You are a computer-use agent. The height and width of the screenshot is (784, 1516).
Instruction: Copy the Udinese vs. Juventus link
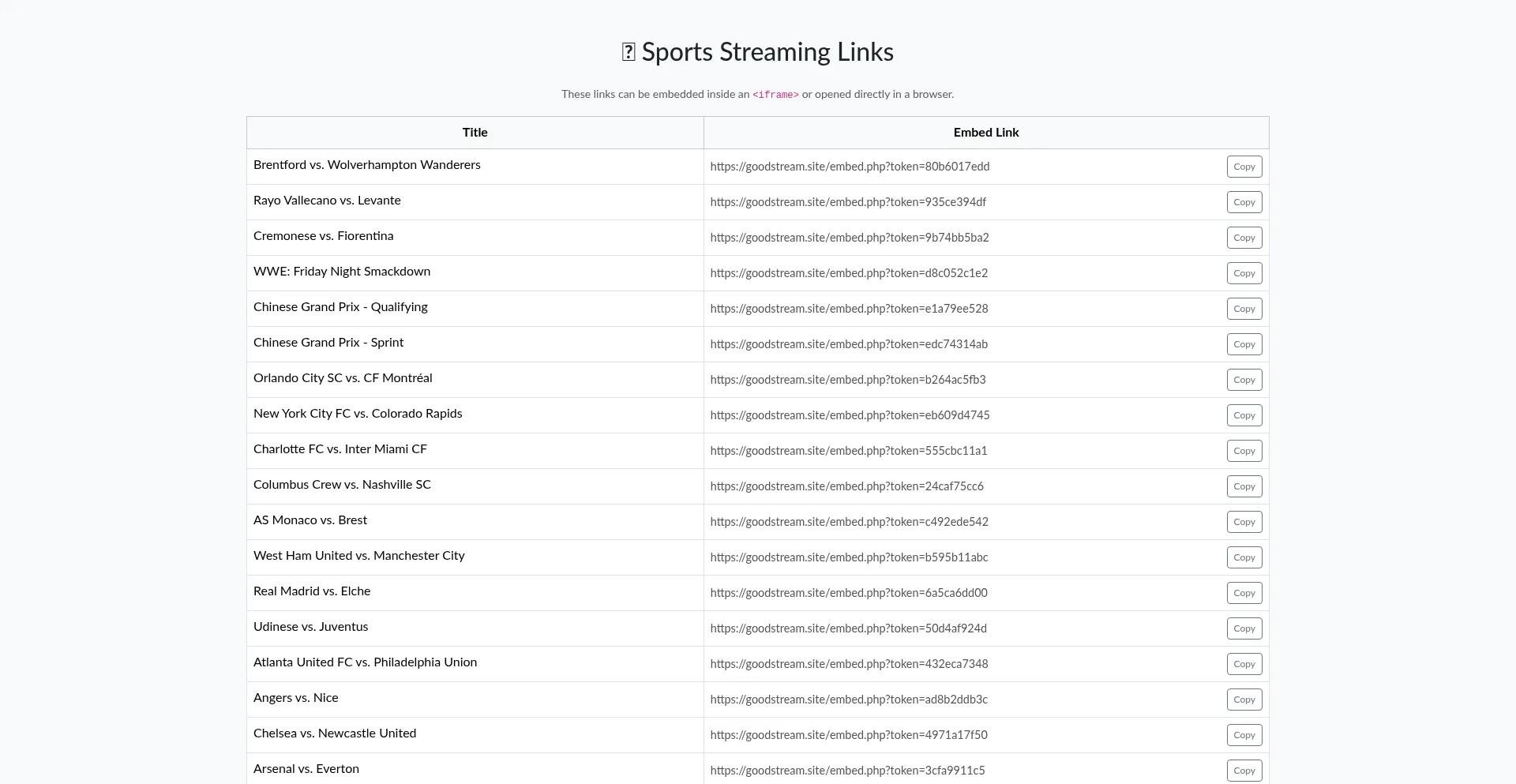1244,628
